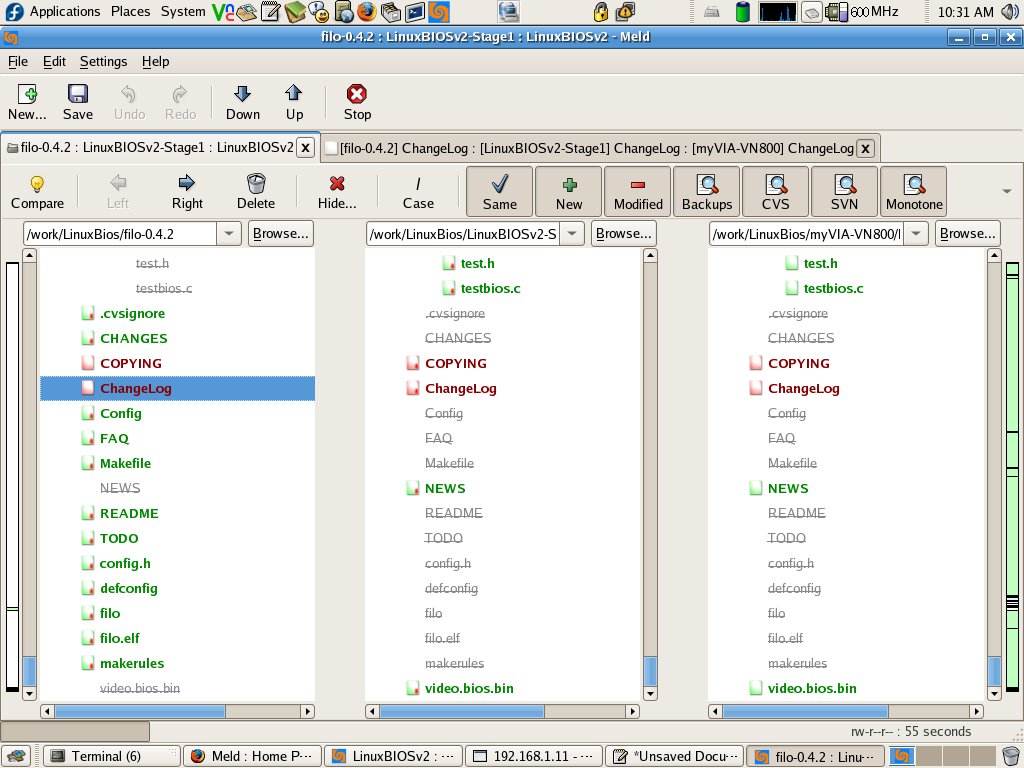Toggle the Monotone filter
The width and height of the screenshot is (1024, 768).
click(x=914, y=191)
